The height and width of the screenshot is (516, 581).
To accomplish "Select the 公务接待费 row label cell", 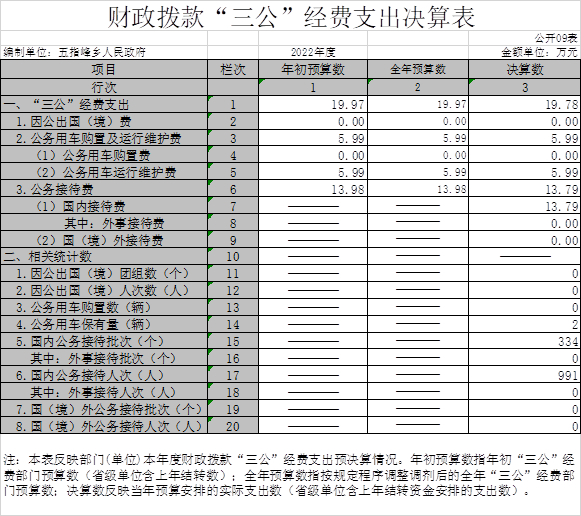I will [104, 189].
